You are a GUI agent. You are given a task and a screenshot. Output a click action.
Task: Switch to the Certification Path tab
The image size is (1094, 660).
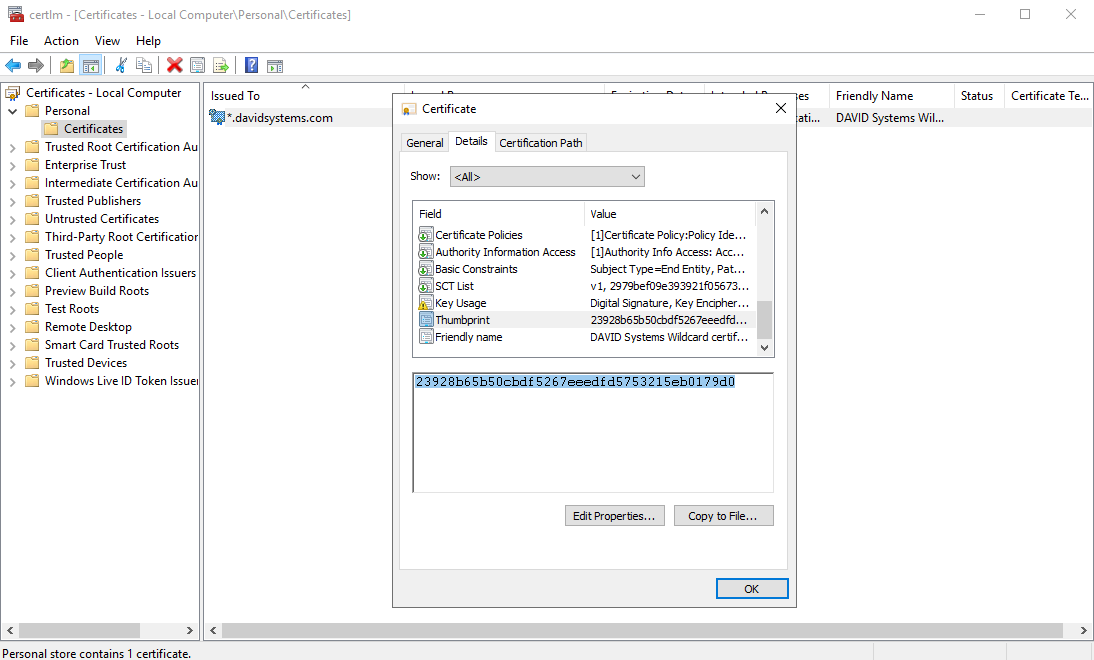tap(540, 143)
